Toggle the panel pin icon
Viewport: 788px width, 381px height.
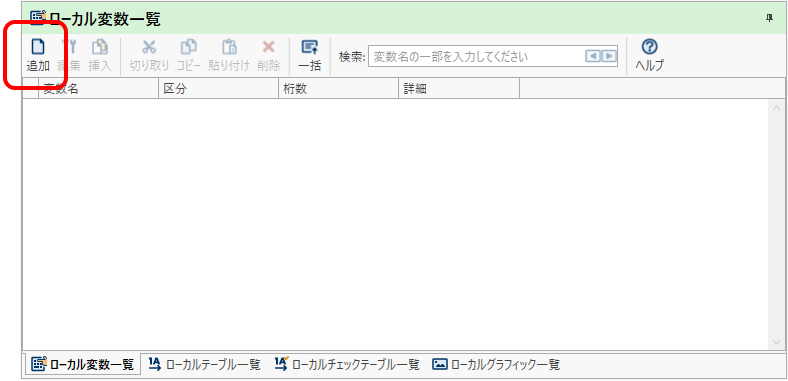(x=769, y=18)
